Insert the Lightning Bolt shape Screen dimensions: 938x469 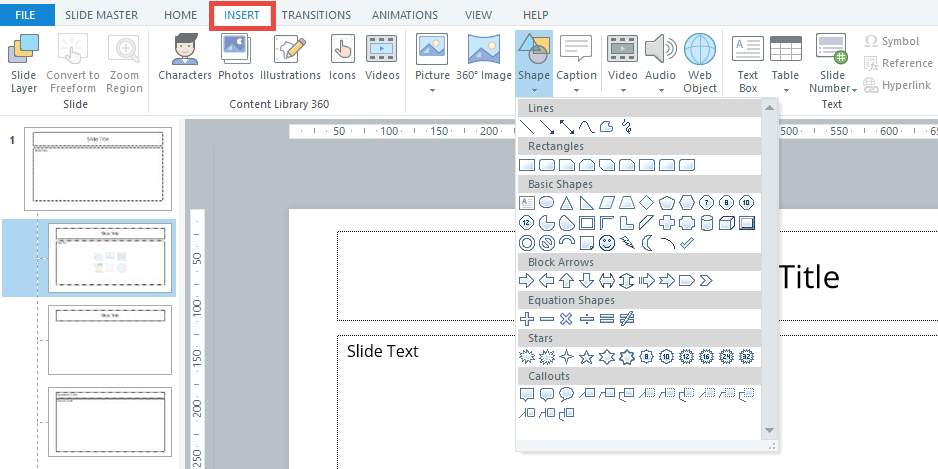[x=626, y=243]
